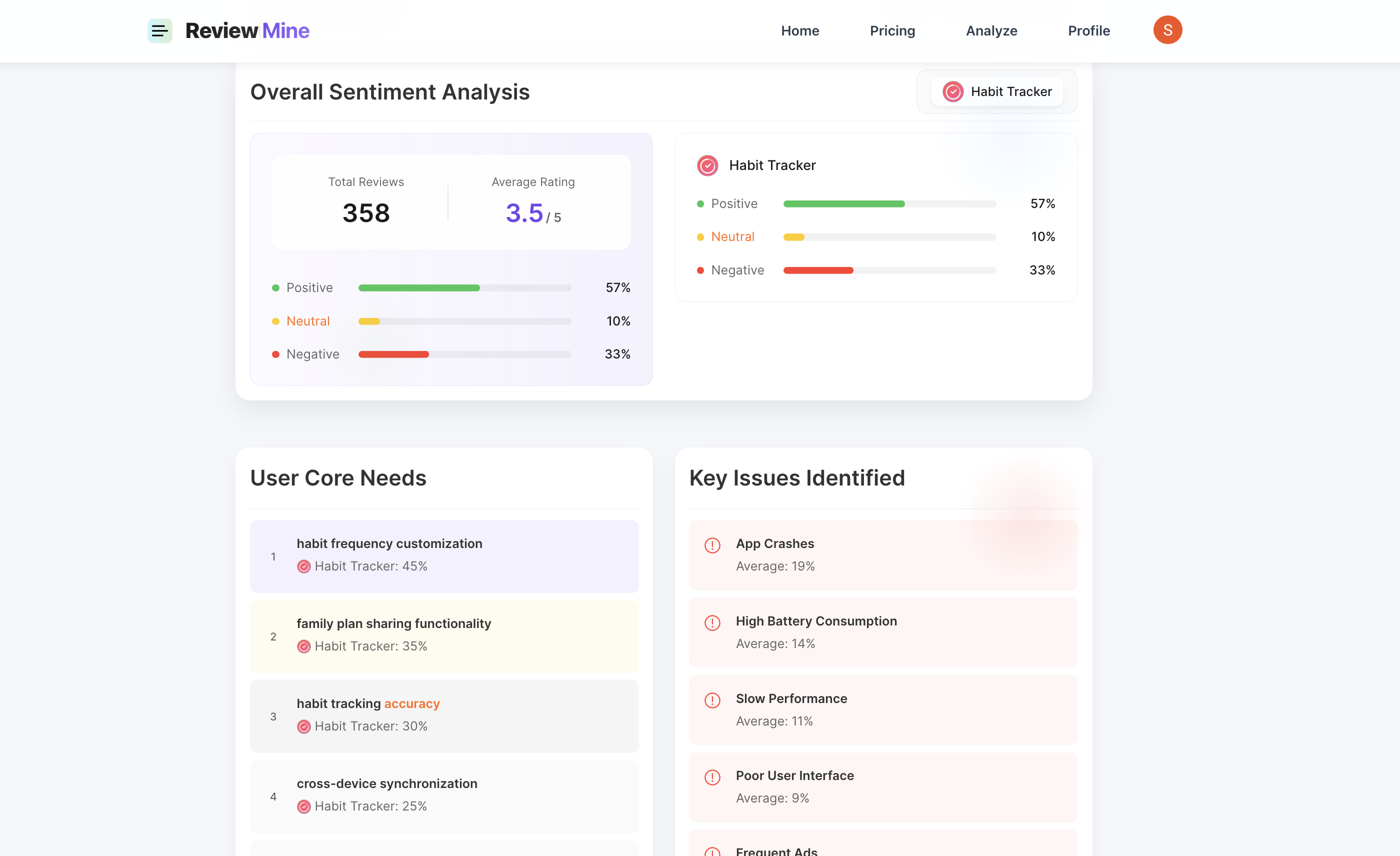Open the Slow Performance issue card
The height and width of the screenshot is (856, 1400).
coord(883,709)
